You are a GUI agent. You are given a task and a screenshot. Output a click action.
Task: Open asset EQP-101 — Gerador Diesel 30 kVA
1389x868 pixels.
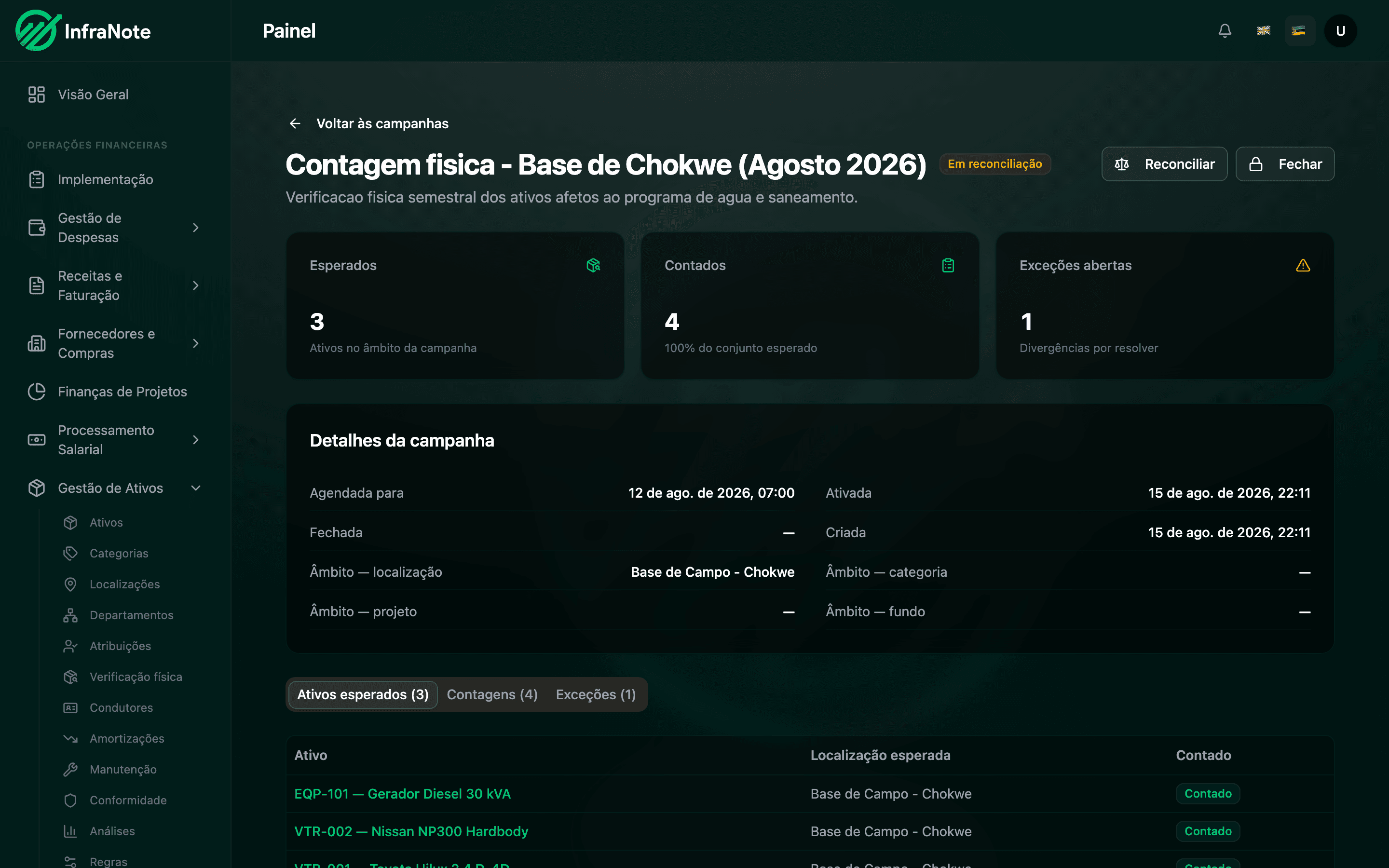tap(402, 794)
